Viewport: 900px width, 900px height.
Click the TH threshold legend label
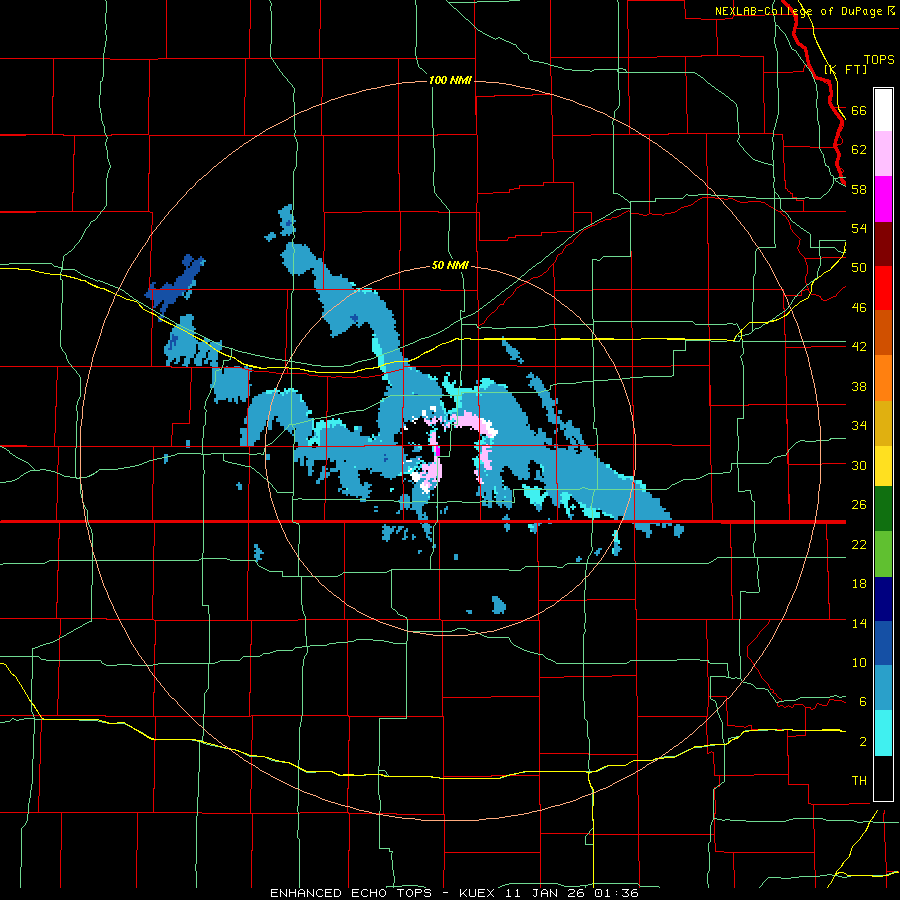pos(859,781)
